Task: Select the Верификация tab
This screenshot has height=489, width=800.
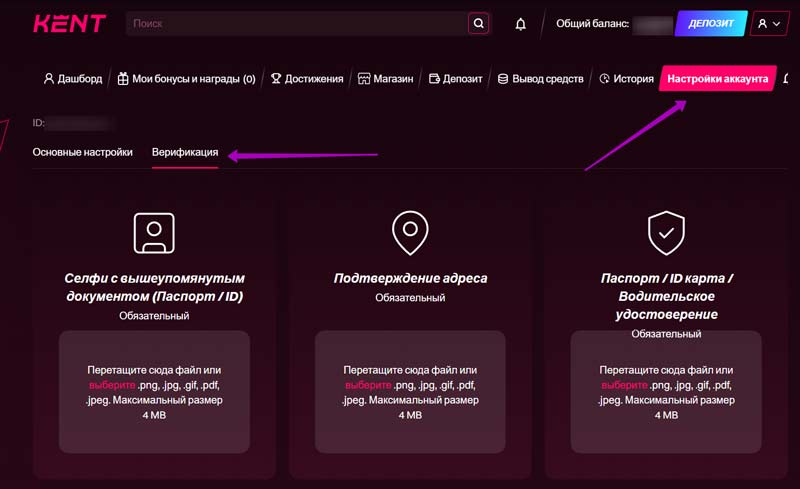Action: point(185,153)
